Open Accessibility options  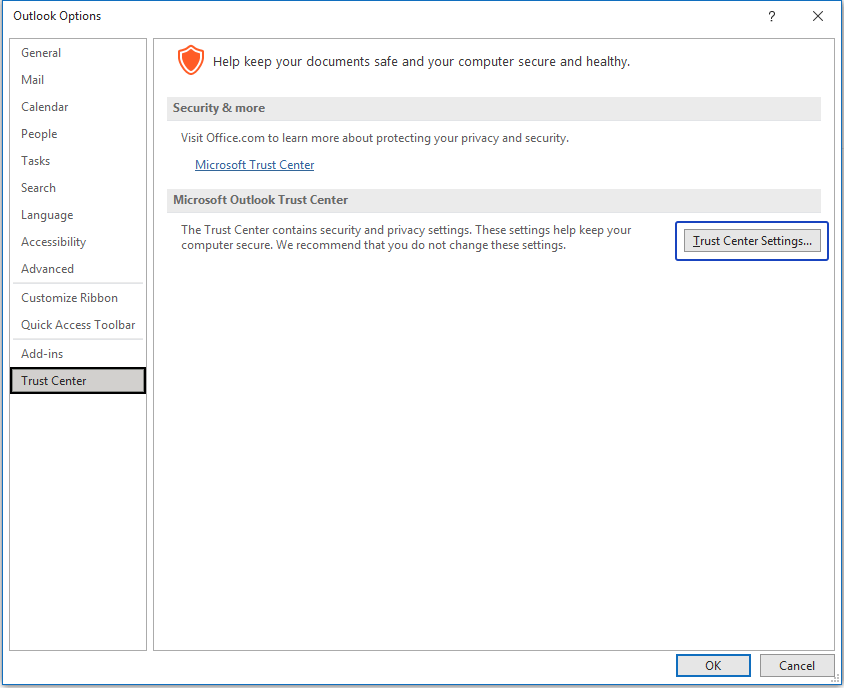point(53,241)
